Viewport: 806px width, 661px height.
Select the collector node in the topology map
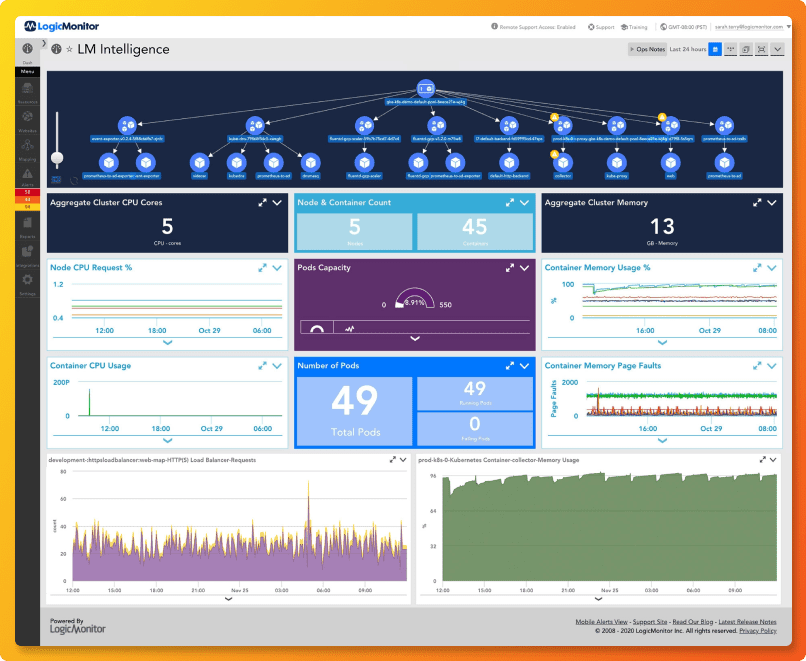tap(563, 163)
